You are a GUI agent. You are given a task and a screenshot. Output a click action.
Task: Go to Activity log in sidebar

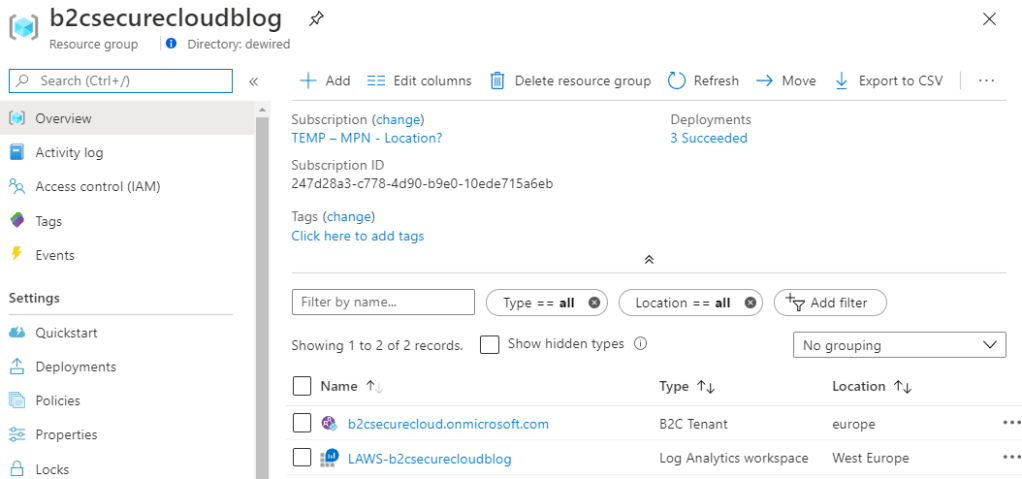(69, 153)
